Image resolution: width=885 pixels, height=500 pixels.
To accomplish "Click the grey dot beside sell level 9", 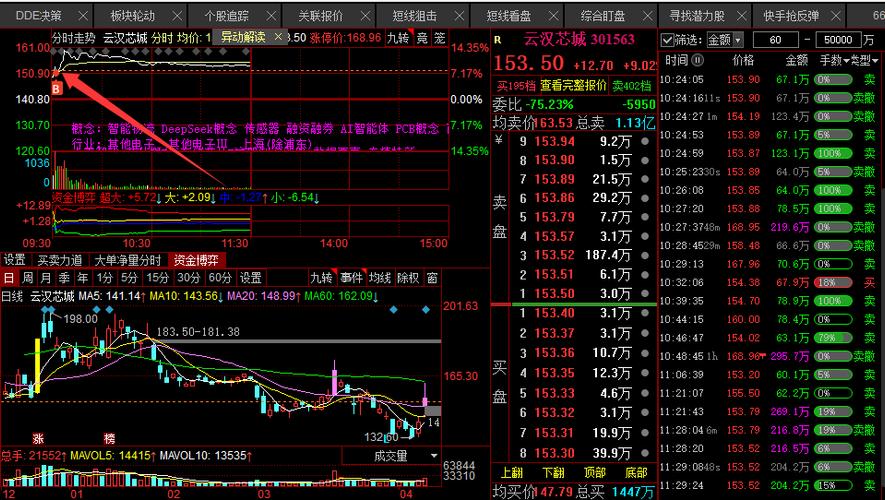I will pos(645,141).
